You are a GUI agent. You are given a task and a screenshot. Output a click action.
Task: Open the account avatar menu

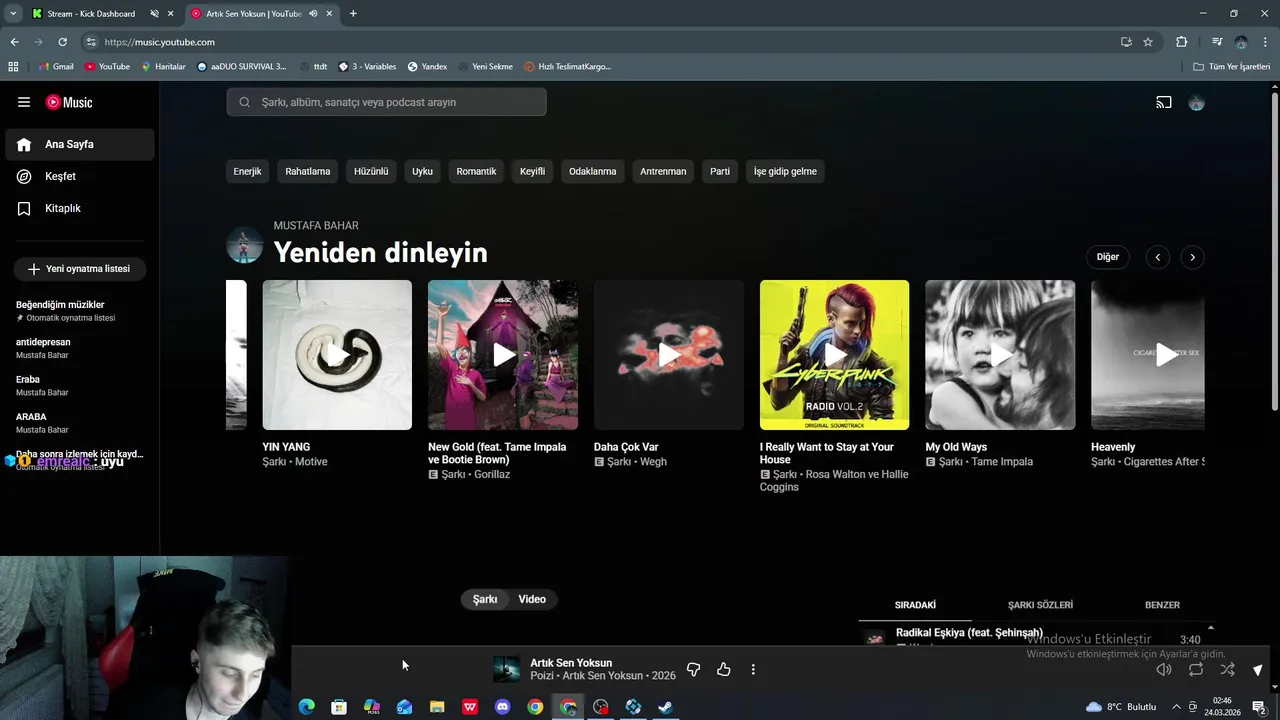point(1196,102)
